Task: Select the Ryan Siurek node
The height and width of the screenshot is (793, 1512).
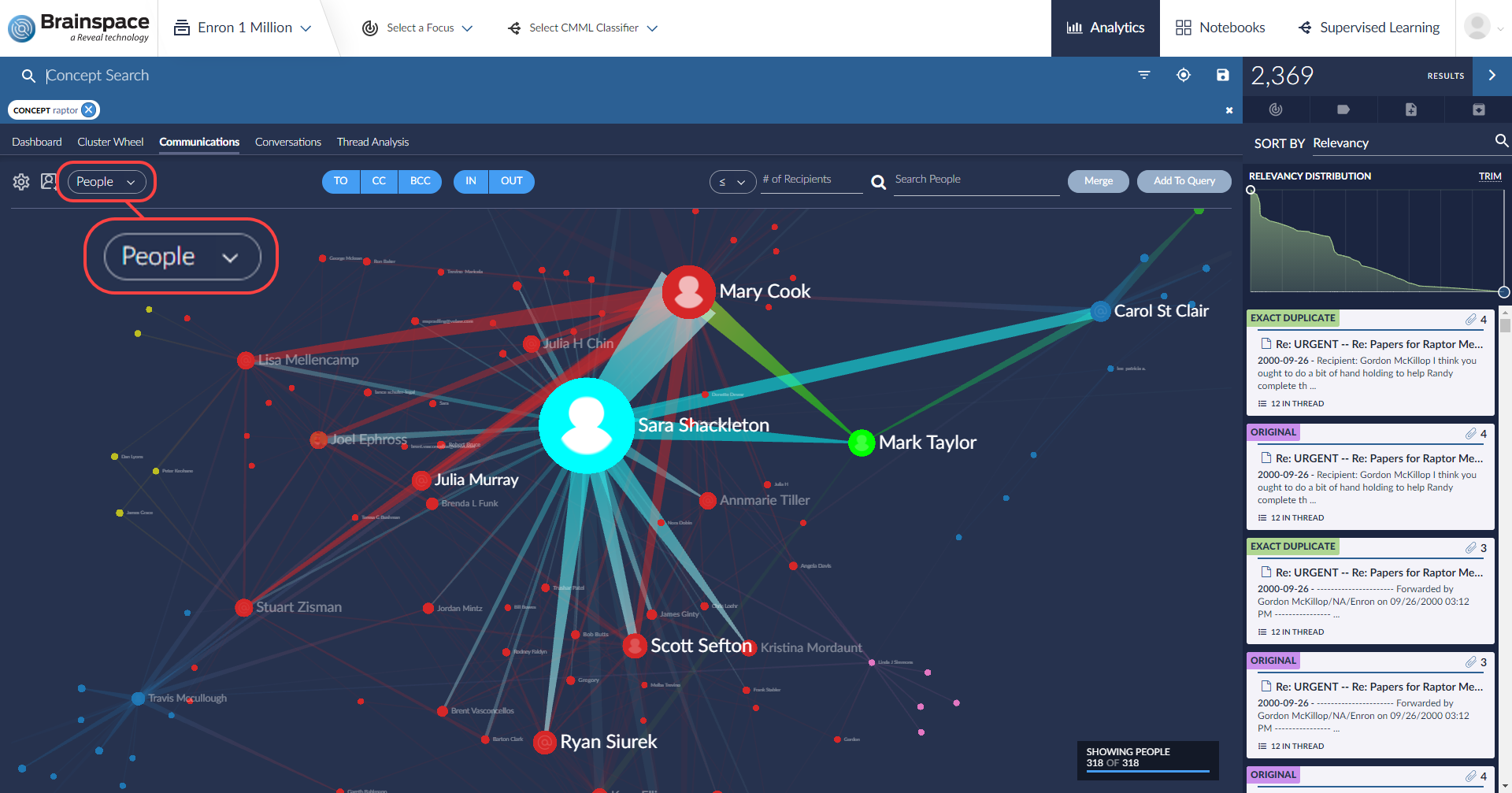Action: pos(545,742)
